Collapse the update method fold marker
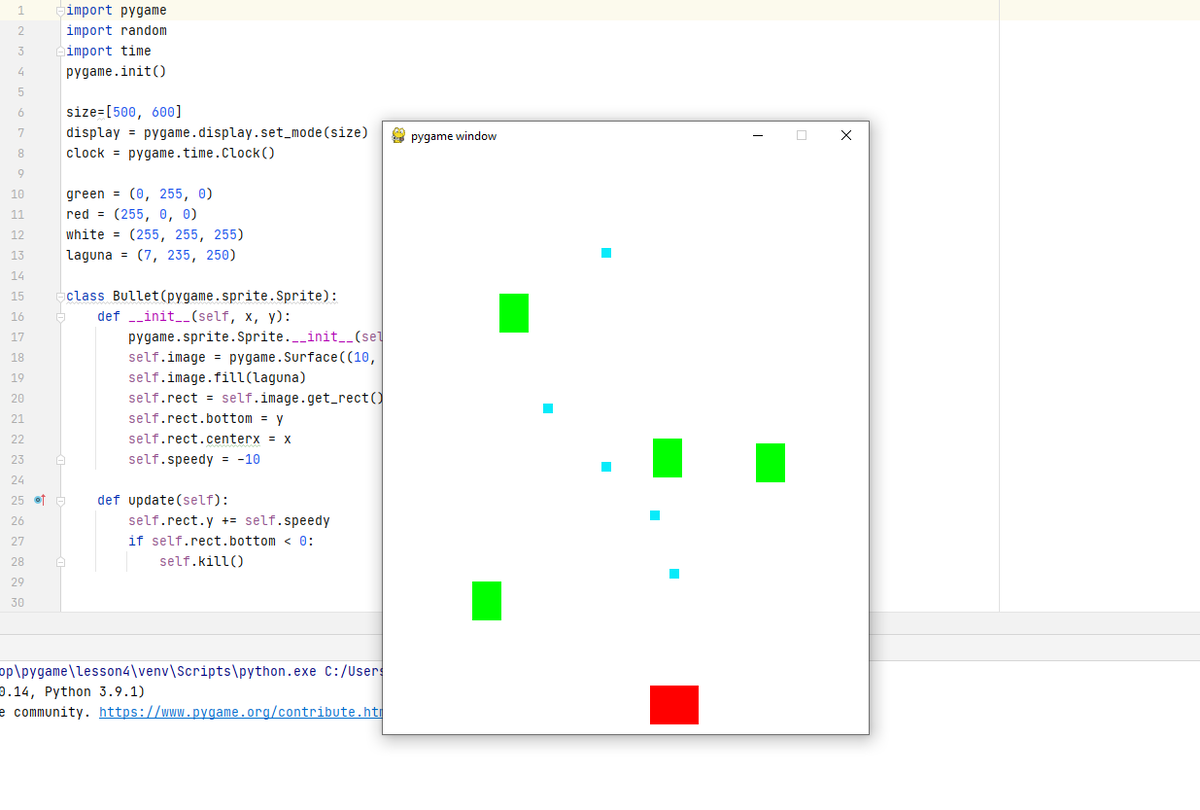The image size is (1200, 810). pos(60,500)
